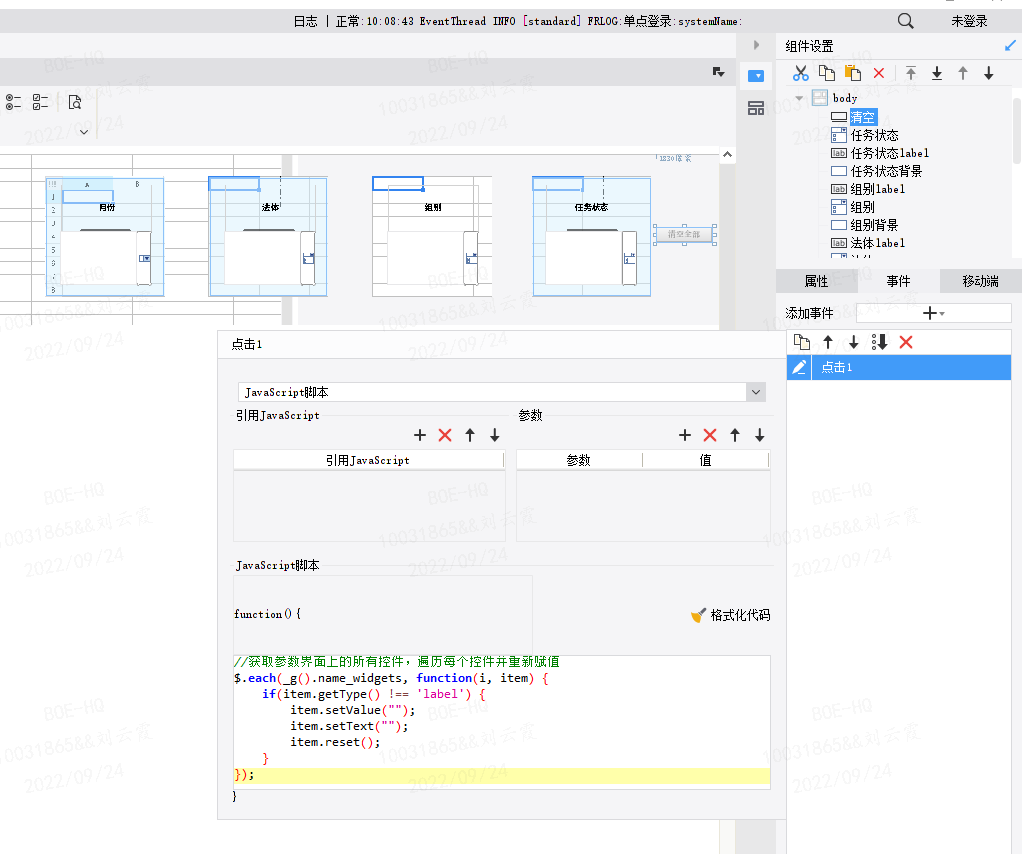Click the search magnifier icon in top bar

905,21
